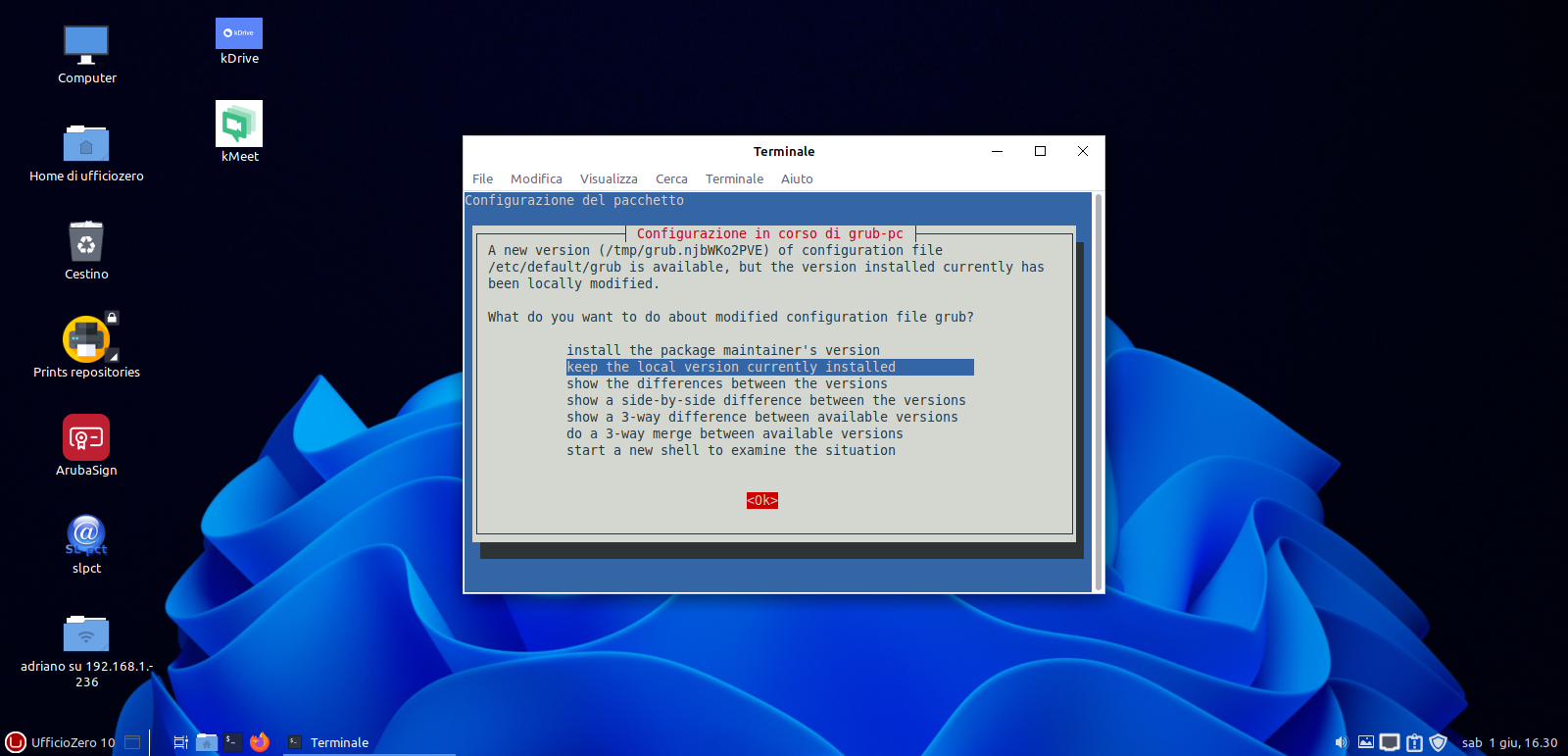
Task: Open the UfficioZero 10 start menu
Action: click(61, 742)
